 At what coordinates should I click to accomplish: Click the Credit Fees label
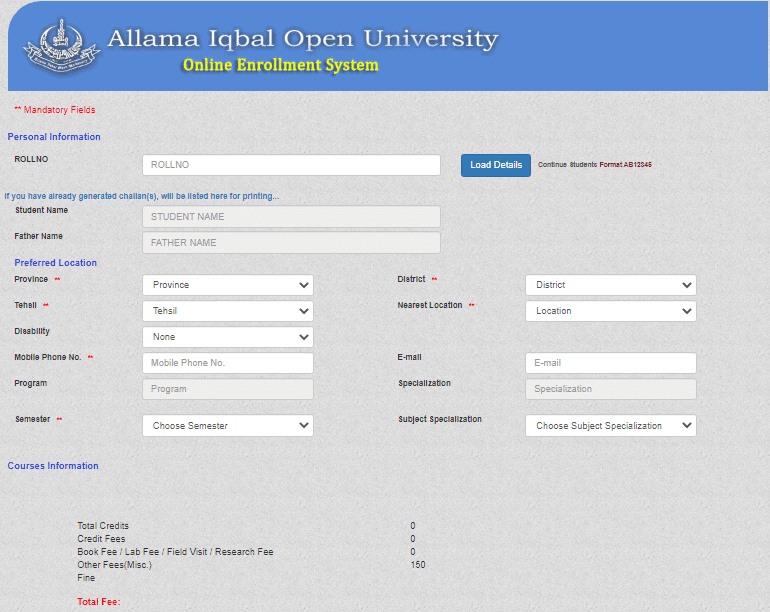[x=101, y=539]
